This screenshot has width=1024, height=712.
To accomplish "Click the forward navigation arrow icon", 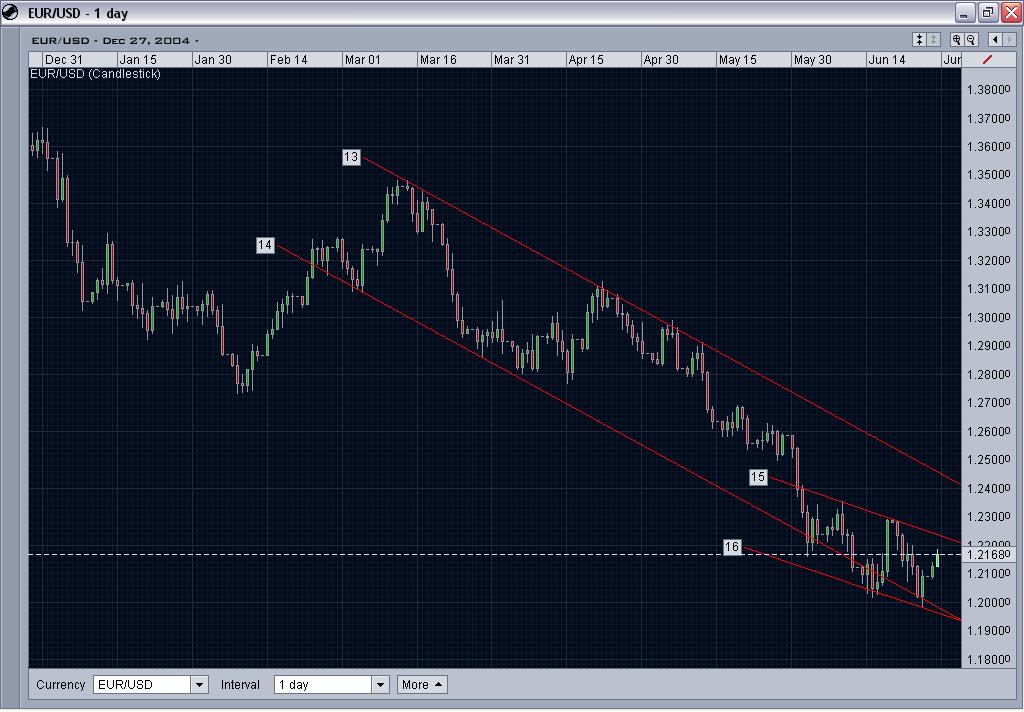I will (x=1010, y=40).
